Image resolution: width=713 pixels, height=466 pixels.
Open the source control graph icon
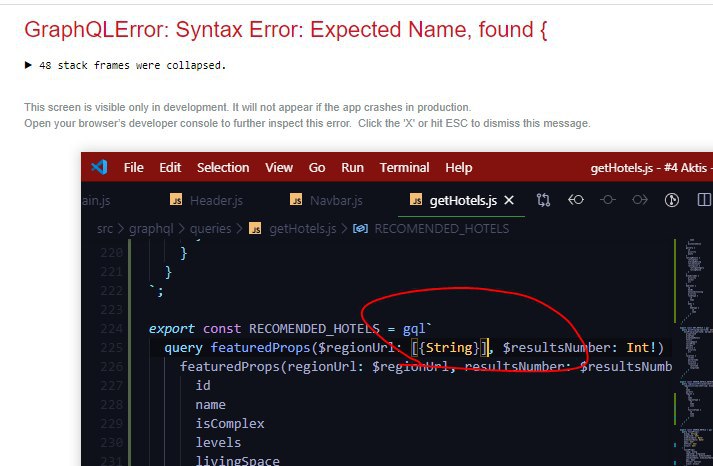(x=672, y=200)
